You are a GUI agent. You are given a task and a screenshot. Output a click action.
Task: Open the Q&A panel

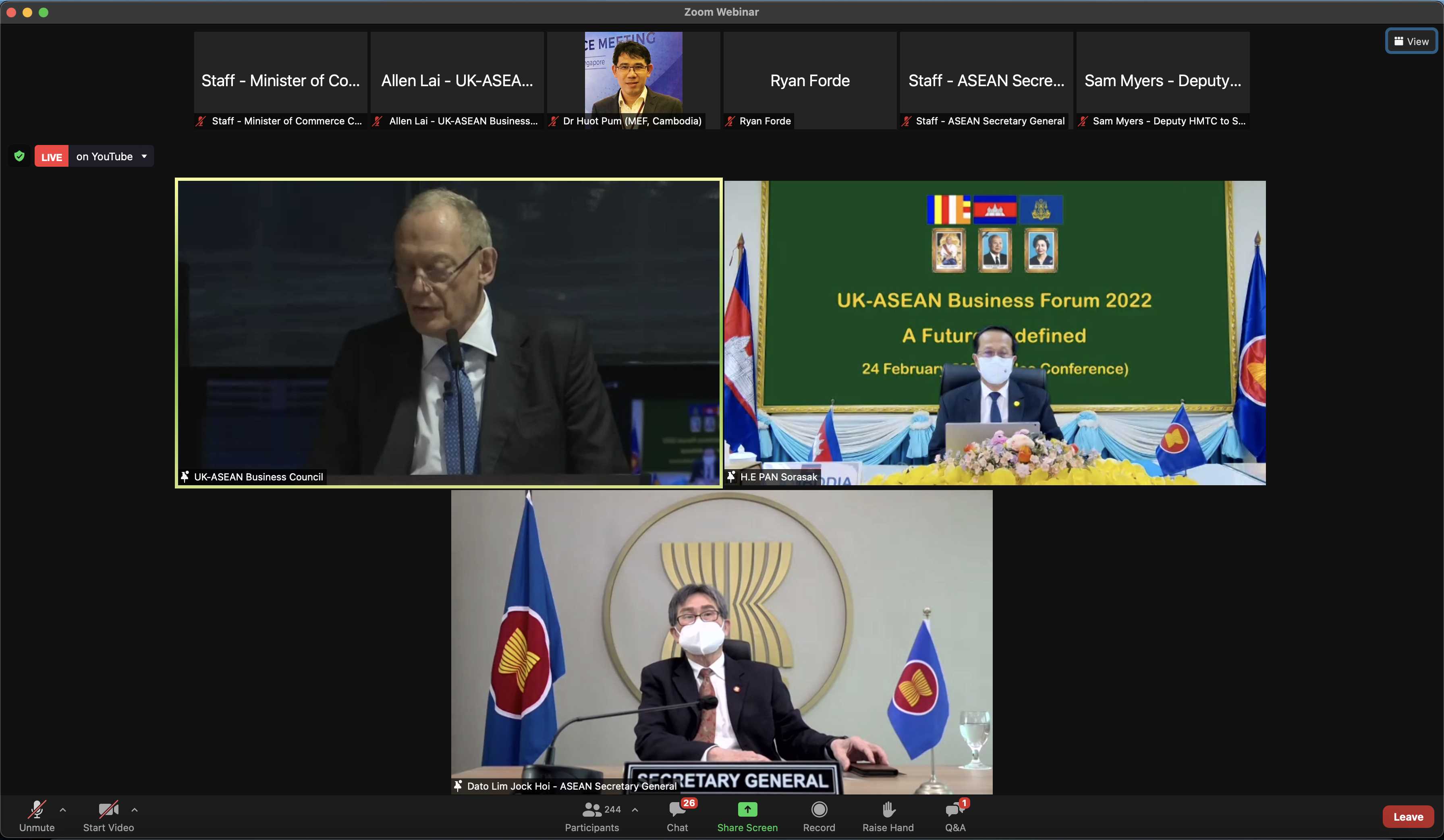(x=955, y=816)
